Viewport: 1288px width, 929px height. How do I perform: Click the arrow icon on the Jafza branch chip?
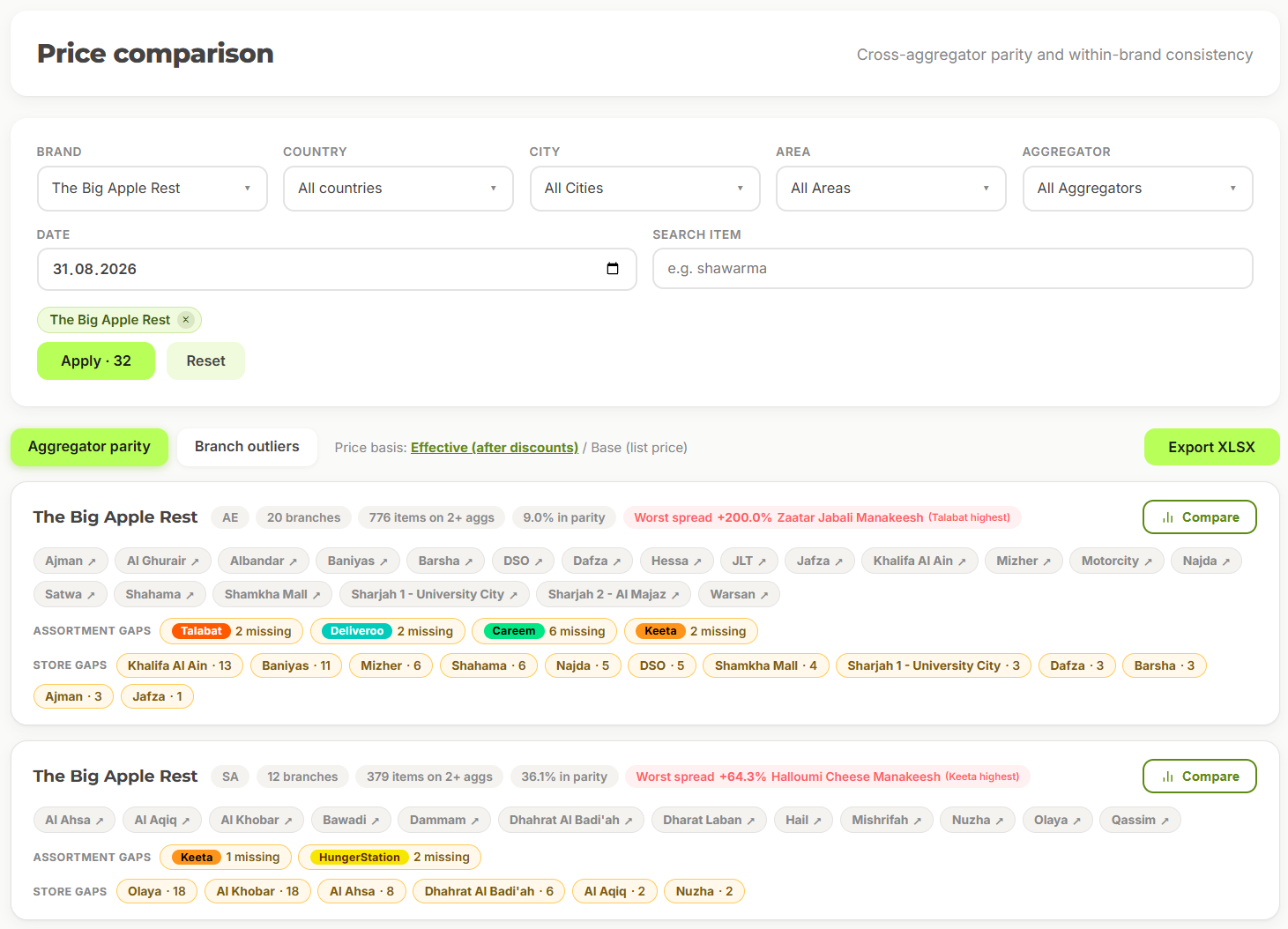pos(838,561)
